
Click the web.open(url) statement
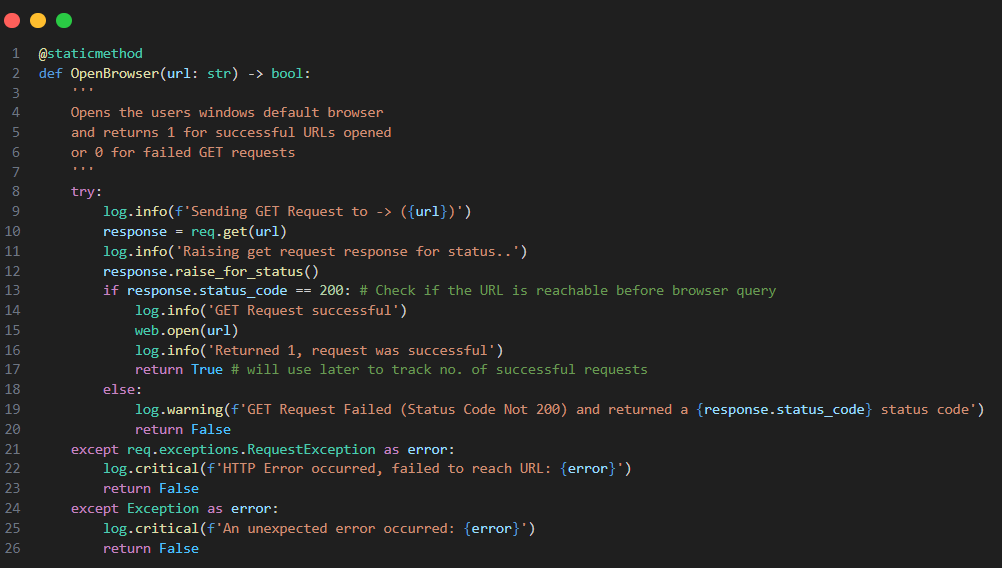[x=186, y=331]
